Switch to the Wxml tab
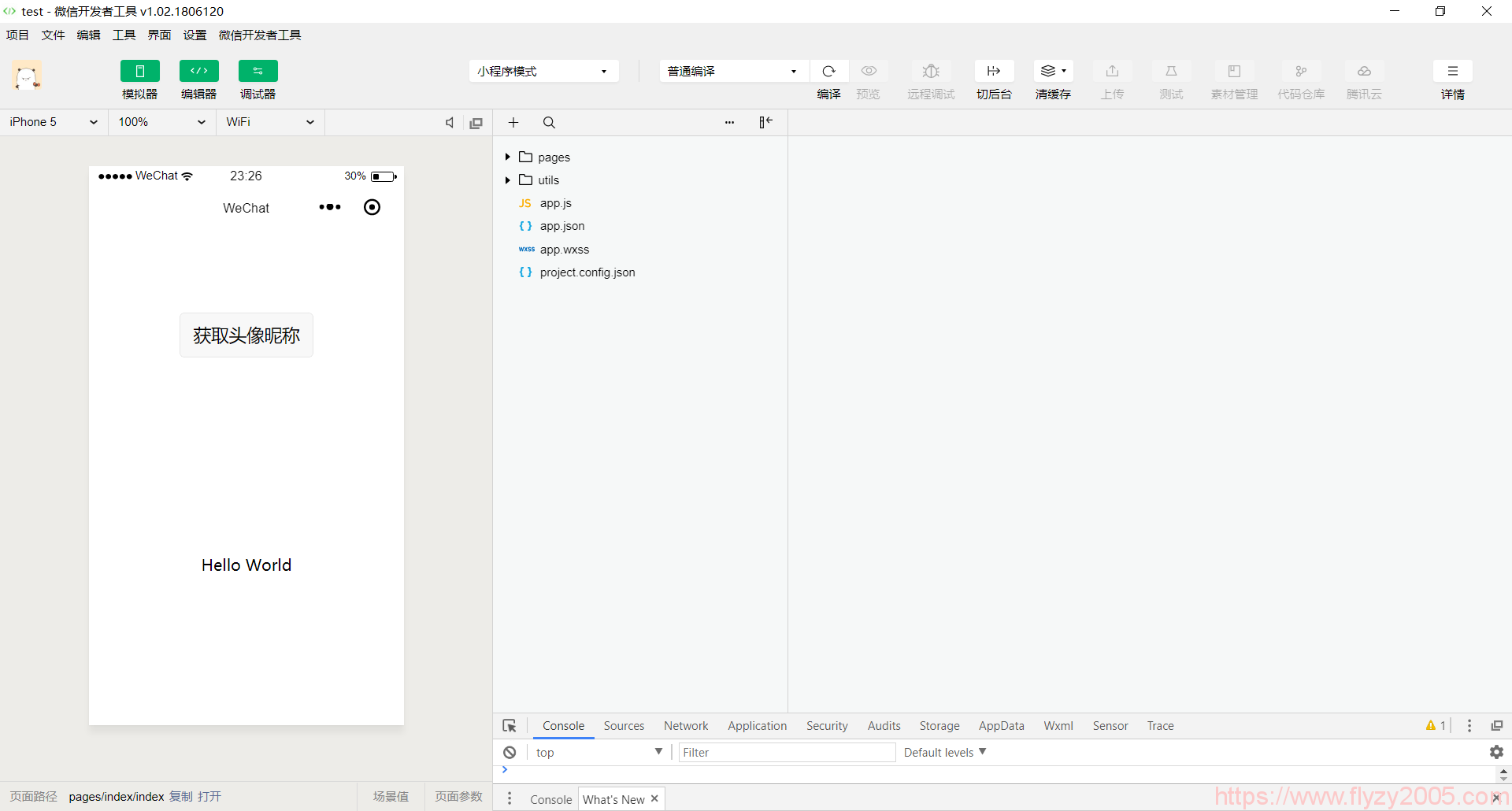The width and height of the screenshot is (1512, 811). (x=1058, y=726)
